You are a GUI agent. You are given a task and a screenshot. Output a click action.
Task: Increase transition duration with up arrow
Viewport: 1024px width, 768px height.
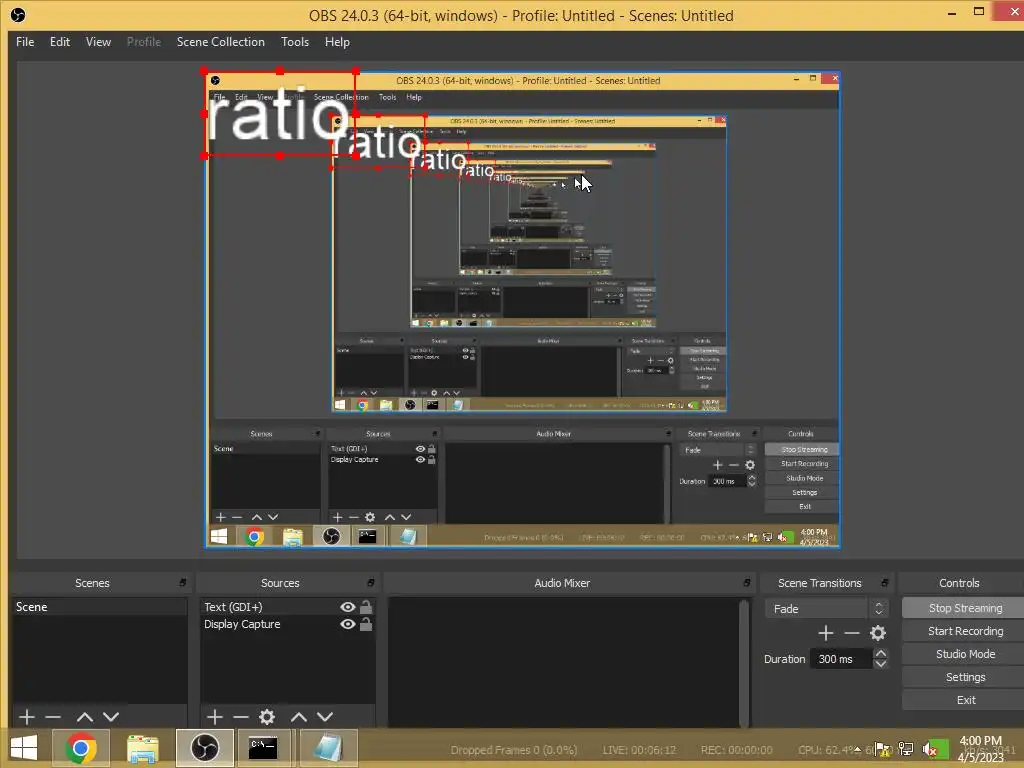pos(880,654)
